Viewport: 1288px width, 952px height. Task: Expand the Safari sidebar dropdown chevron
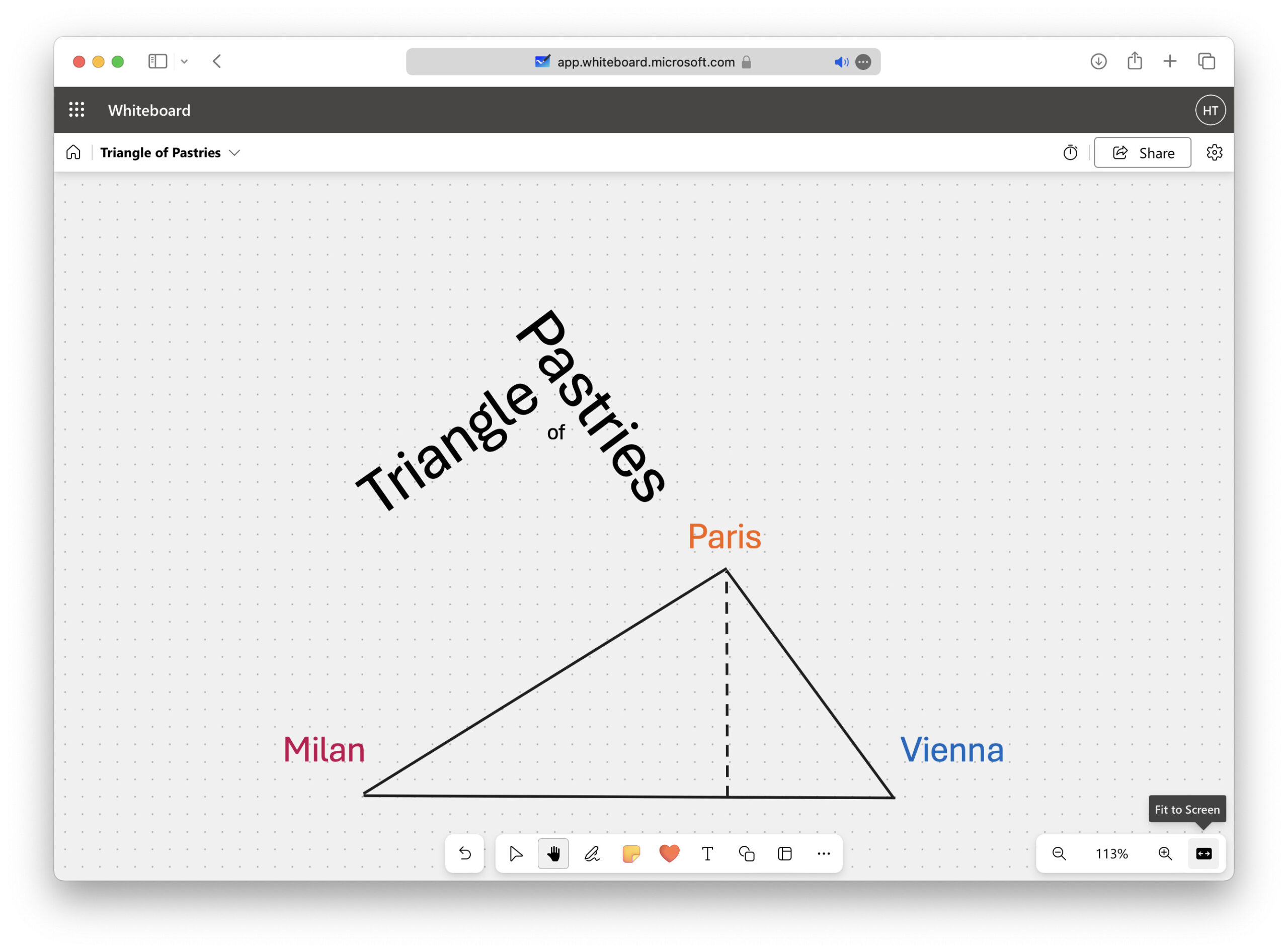point(185,61)
